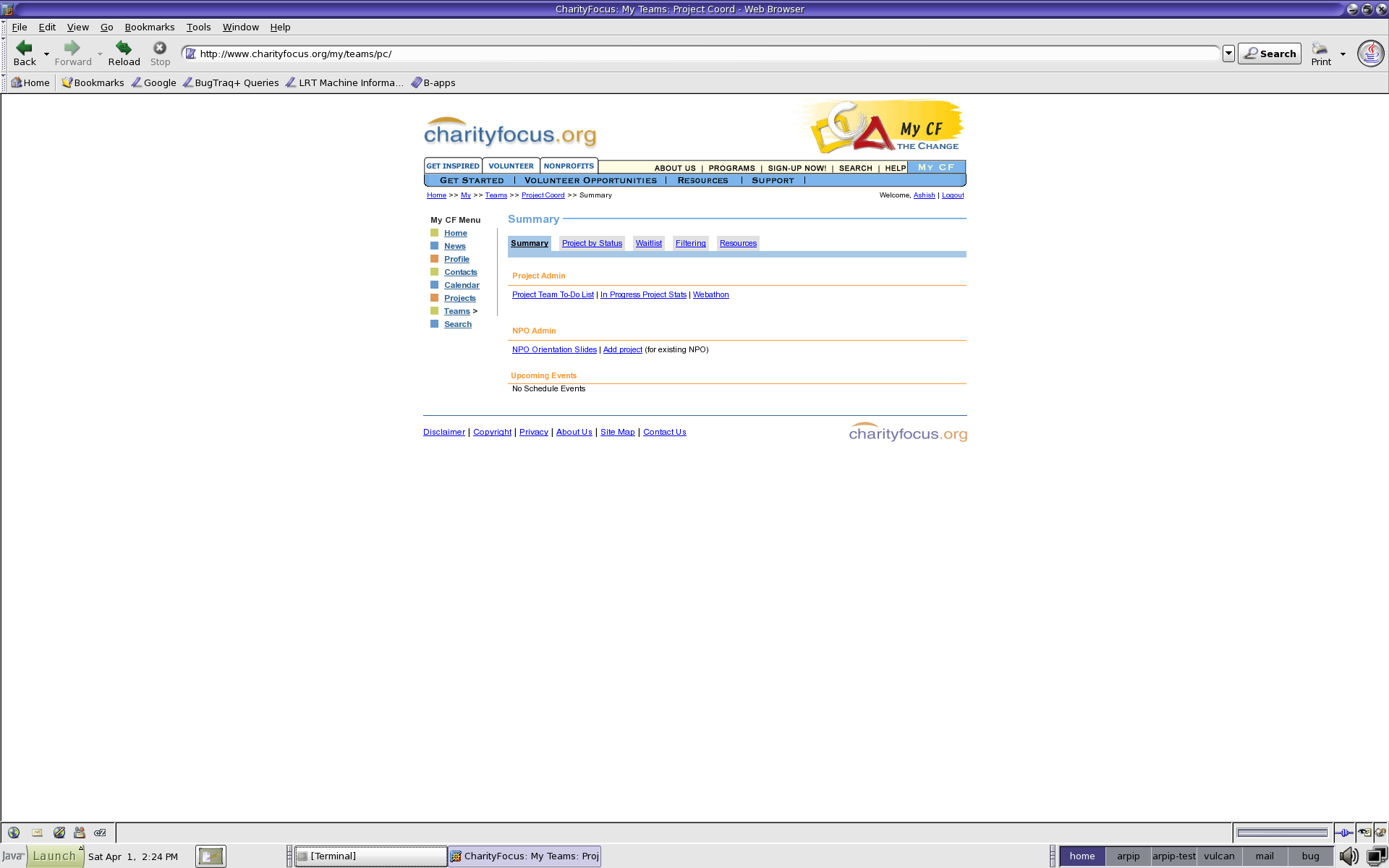This screenshot has height=868, width=1389.
Task: Open Contacts in the My CF Menu
Action: [x=461, y=272]
